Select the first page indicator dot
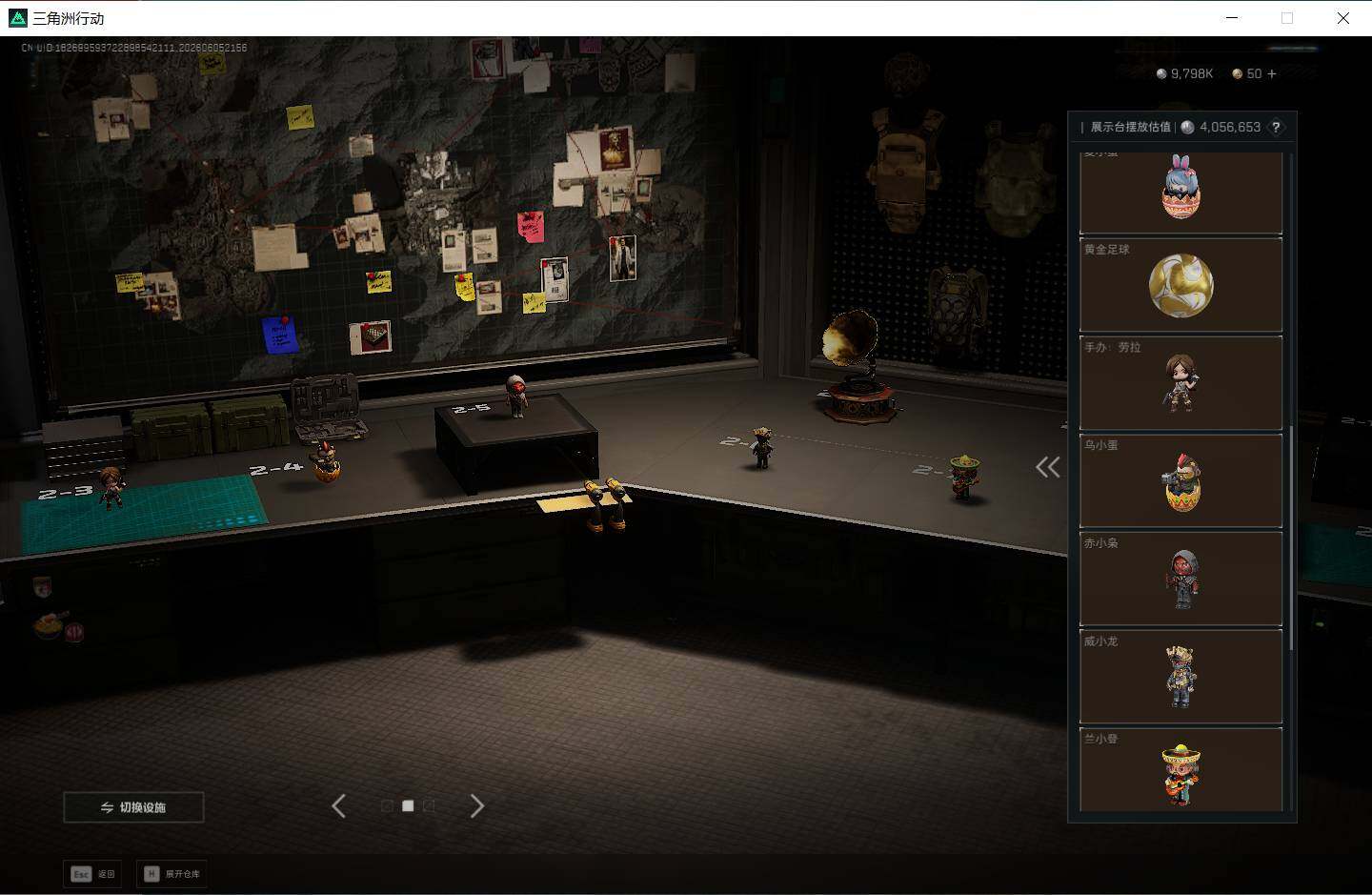The height and width of the screenshot is (895, 1372). 387,806
